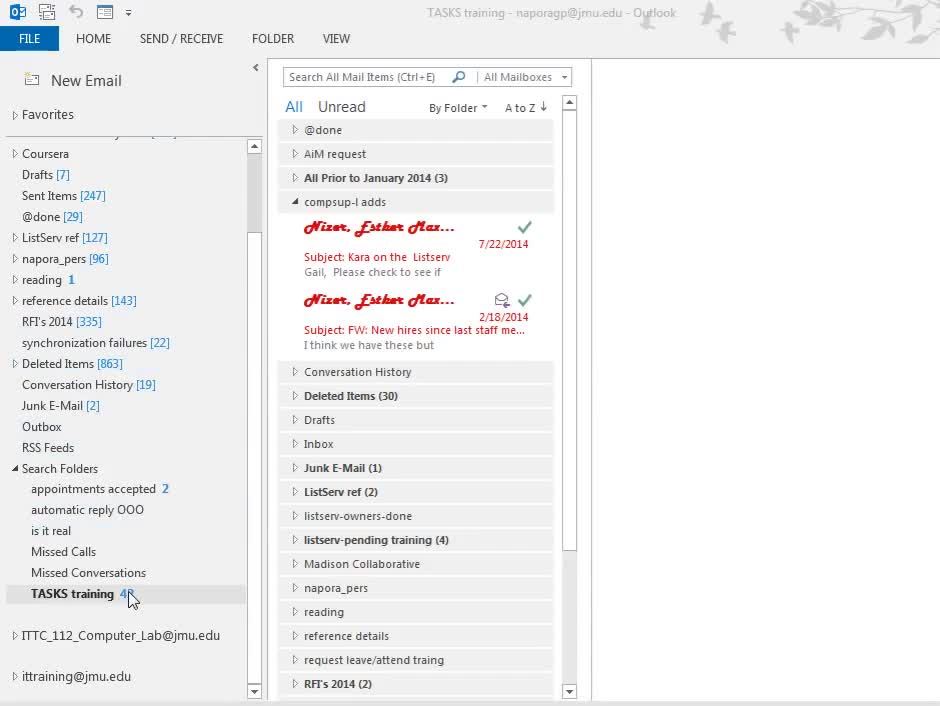The width and height of the screenshot is (940, 706).
Task: Expand the Drafts group in message list
Action: click(x=295, y=420)
